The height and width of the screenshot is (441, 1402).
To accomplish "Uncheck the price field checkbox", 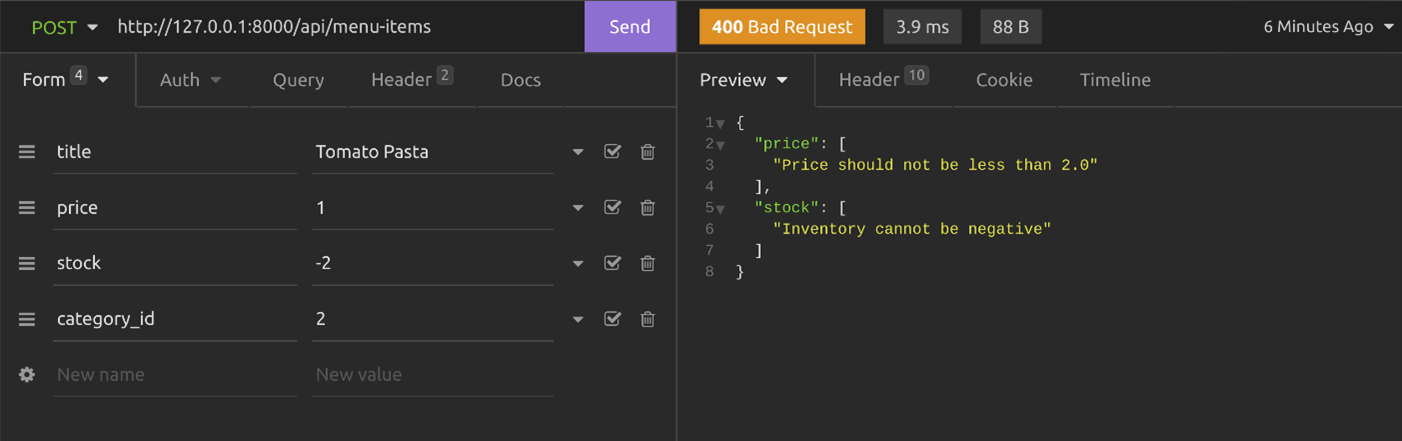I will [612, 208].
